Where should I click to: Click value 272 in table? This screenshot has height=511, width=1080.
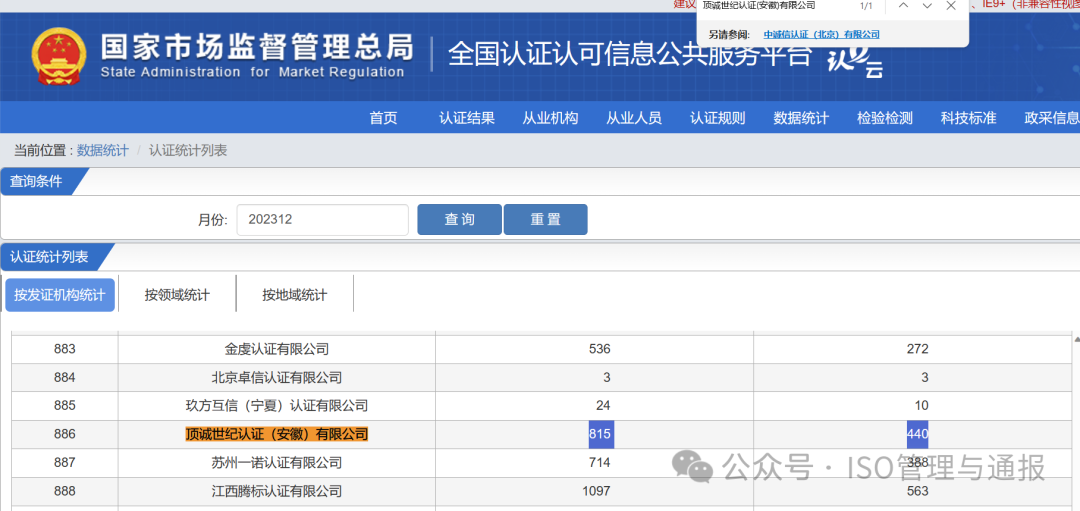pos(917,349)
